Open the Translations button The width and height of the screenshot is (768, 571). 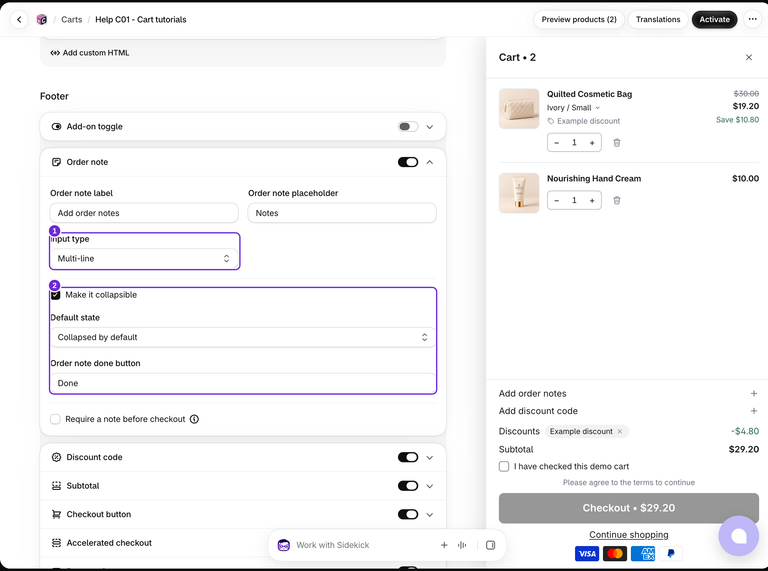click(658, 20)
